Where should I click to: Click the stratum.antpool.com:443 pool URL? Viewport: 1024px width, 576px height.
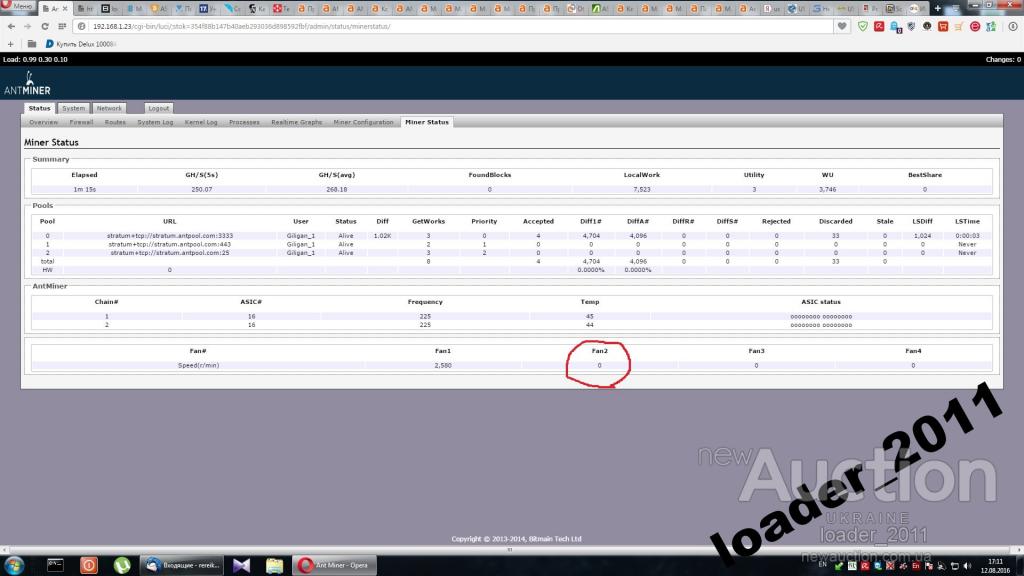[x=170, y=244]
